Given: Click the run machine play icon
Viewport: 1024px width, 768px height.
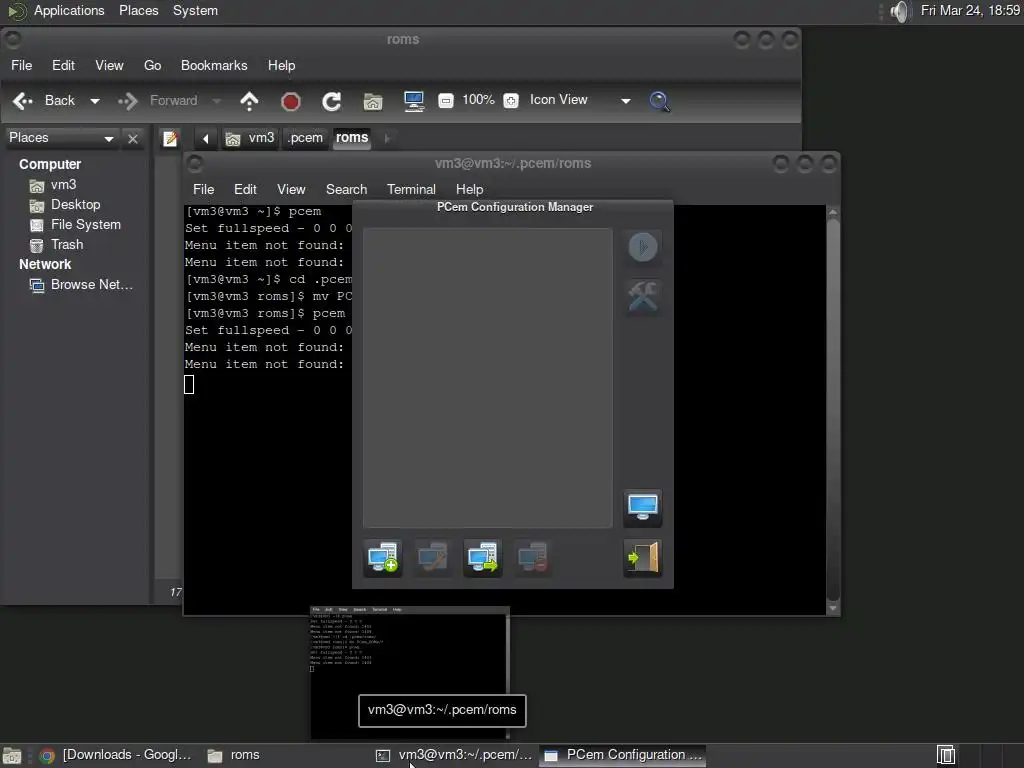Looking at the screenshot, I should pos(643,247).
